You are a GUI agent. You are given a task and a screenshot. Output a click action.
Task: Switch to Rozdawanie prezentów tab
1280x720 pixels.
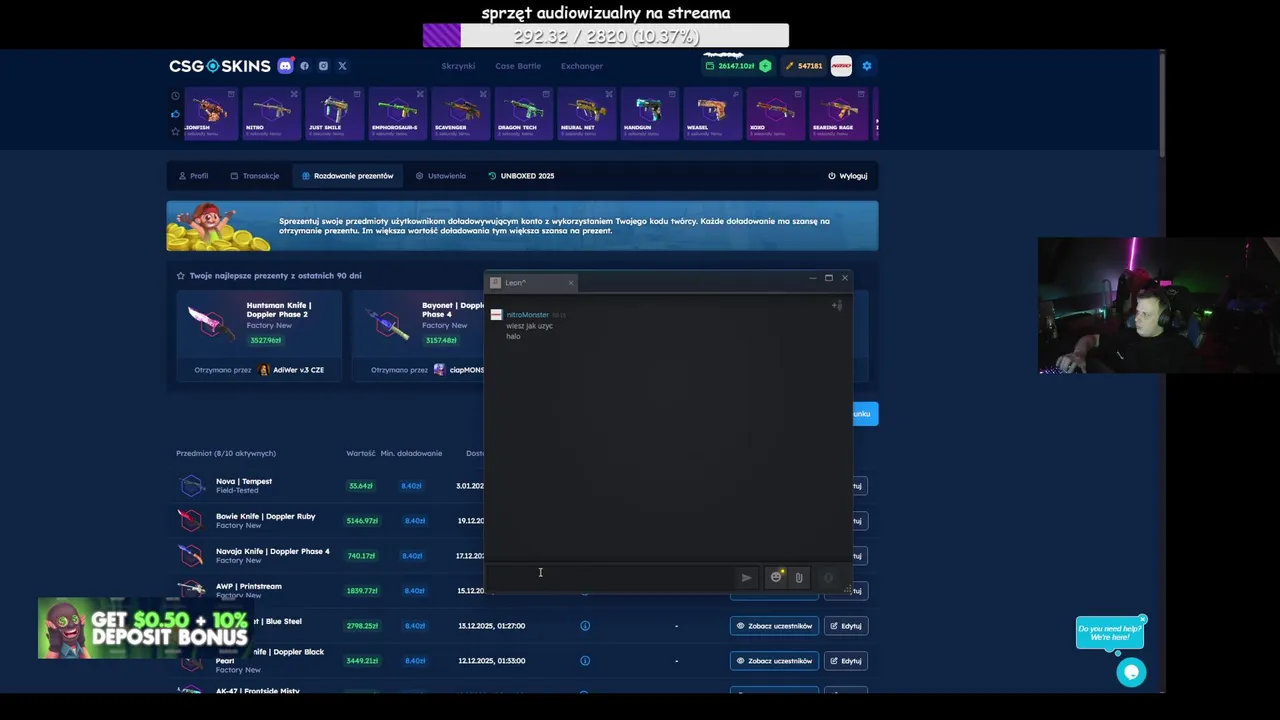click(348, 176)
